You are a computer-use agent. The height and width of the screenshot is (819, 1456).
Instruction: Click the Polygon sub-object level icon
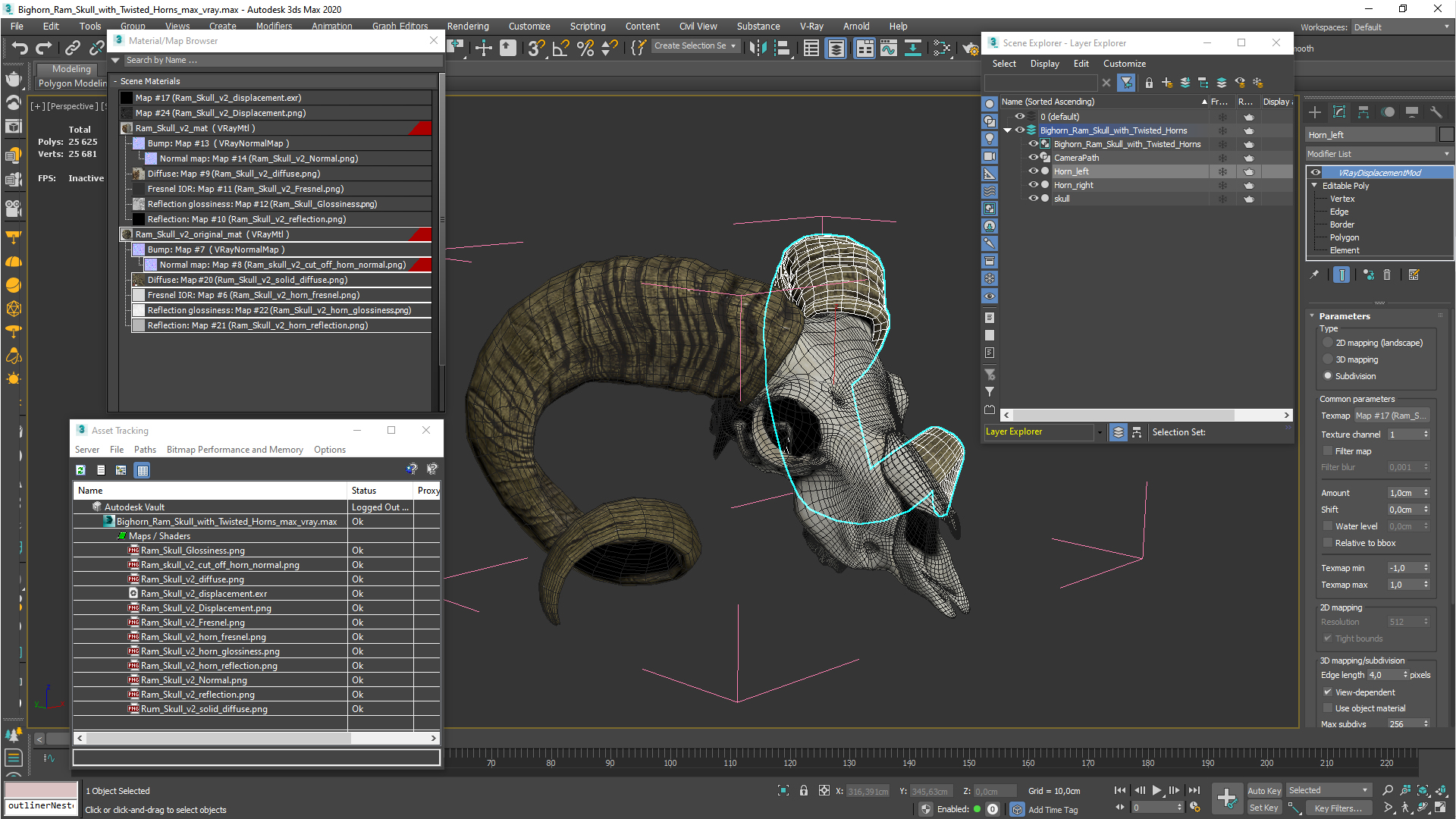click(1343, 237)
